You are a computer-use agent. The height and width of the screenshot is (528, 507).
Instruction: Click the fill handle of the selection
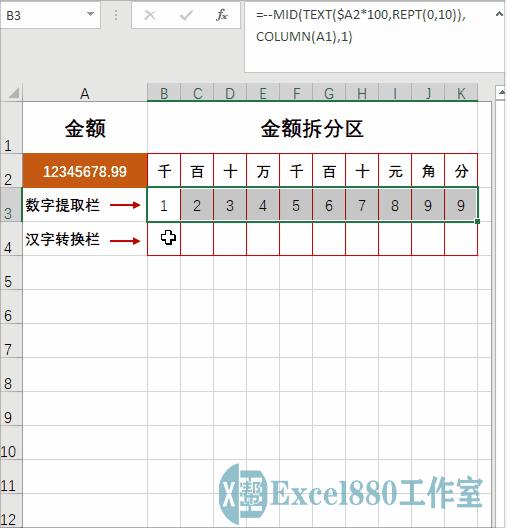coord(477,221)
